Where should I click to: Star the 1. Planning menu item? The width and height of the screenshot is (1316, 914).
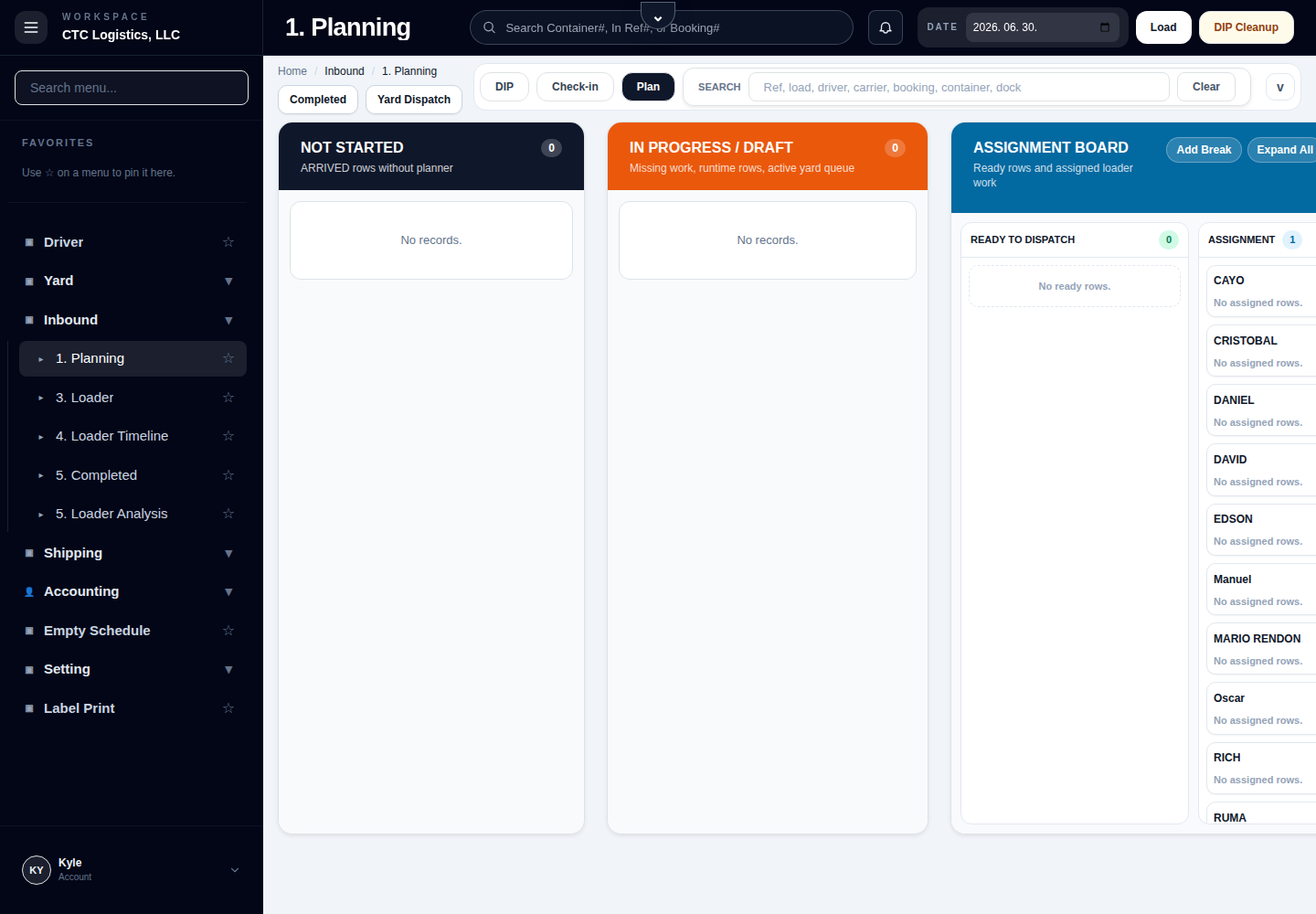point(228,358)
